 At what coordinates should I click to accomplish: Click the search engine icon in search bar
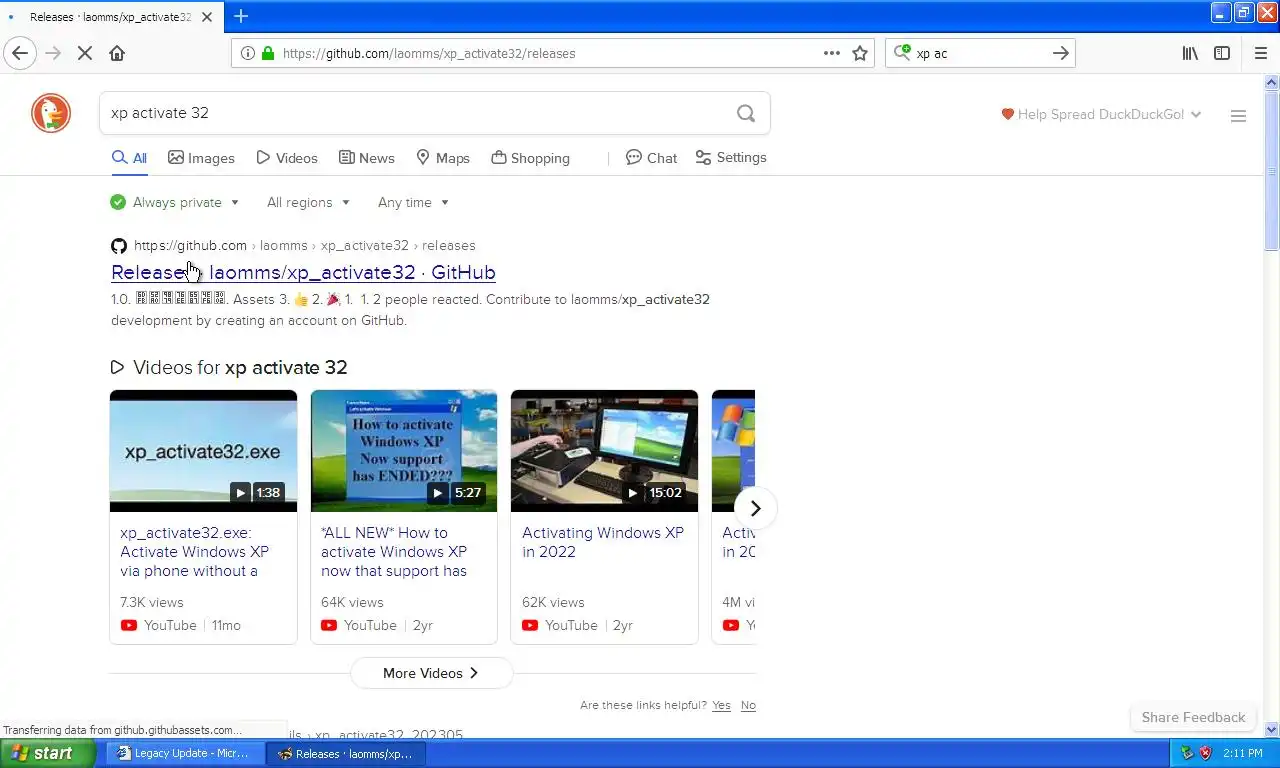(x=902, y=52)
